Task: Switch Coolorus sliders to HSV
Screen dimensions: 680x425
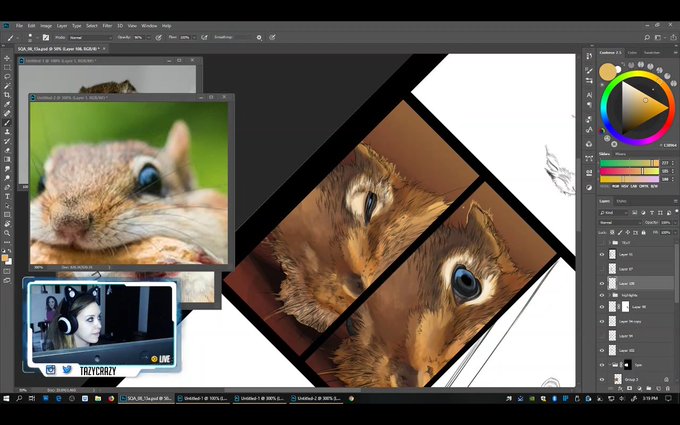Action: [625, 186]
